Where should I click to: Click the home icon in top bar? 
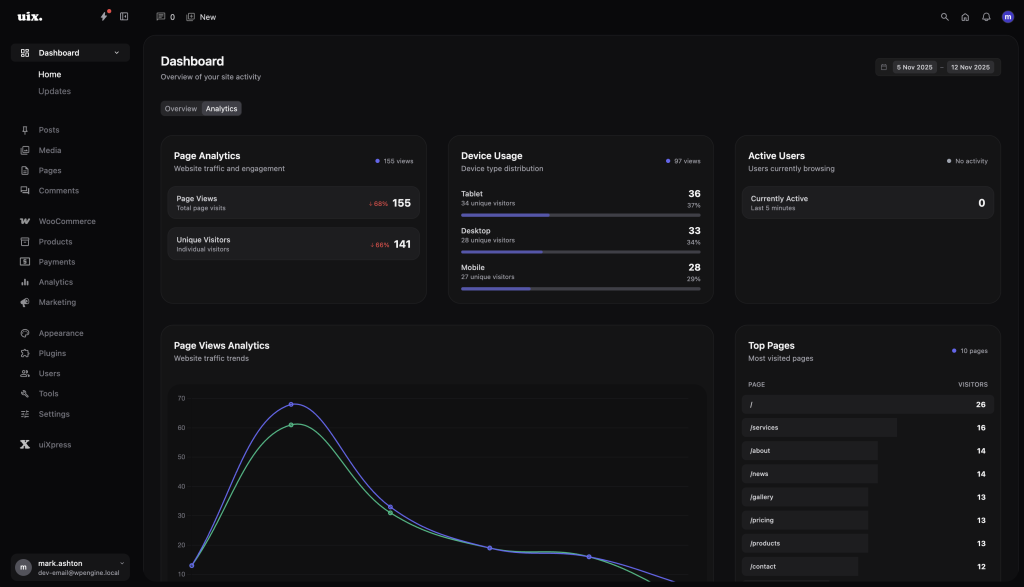pyautogui.click(x=965, y=17)
